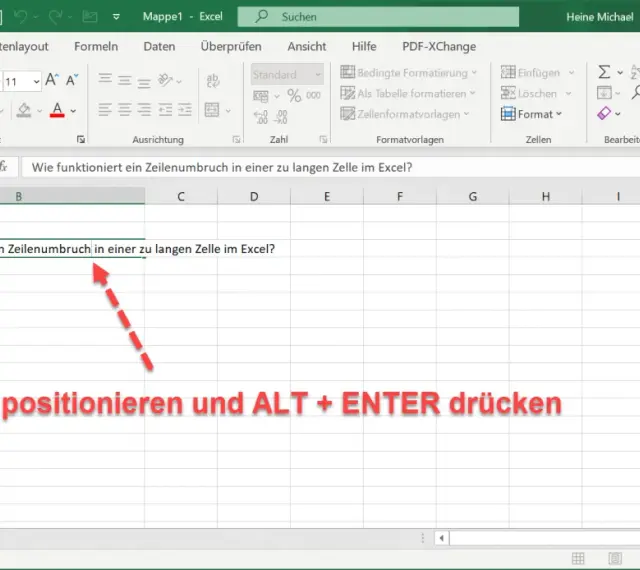This screenshot has height=570, width=640.
Task: Click the AutoSum sigma icon
Action: [x=604, y=72]
